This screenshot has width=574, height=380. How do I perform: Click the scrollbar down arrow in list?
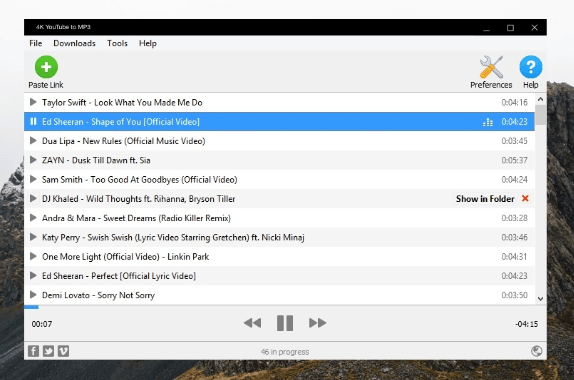click(x=540, y=299)
